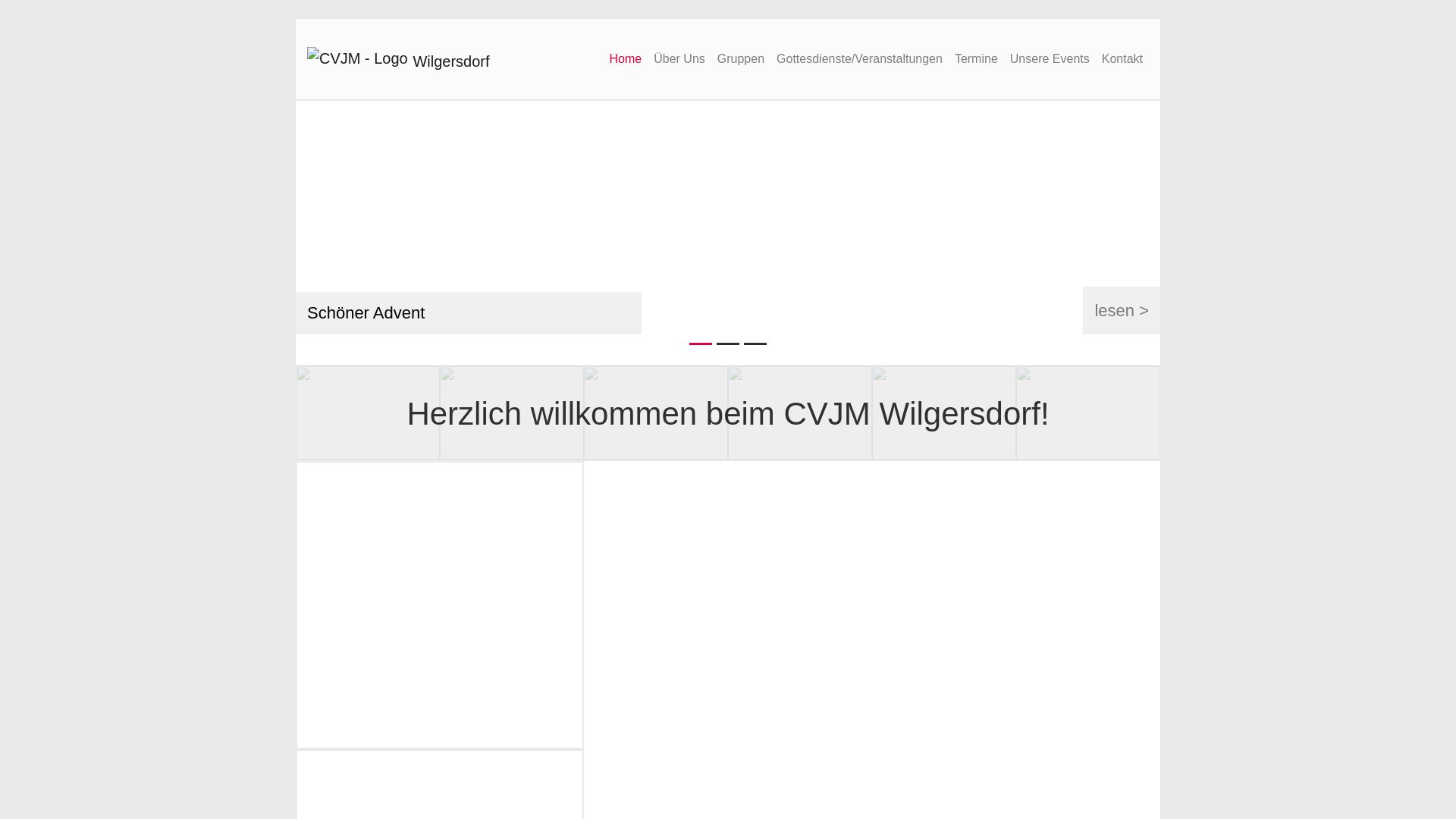This screenshot has height=819, width=1456.
Task: Go to the Gruppen page
Action: (x=740, y=59)
